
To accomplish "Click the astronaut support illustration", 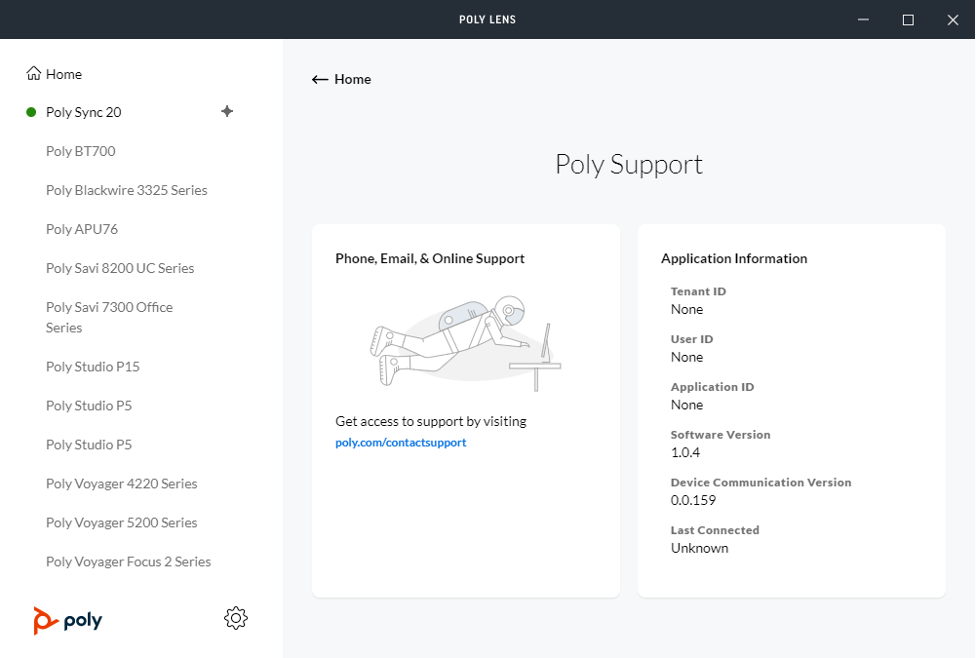I will tap(464, 342).
